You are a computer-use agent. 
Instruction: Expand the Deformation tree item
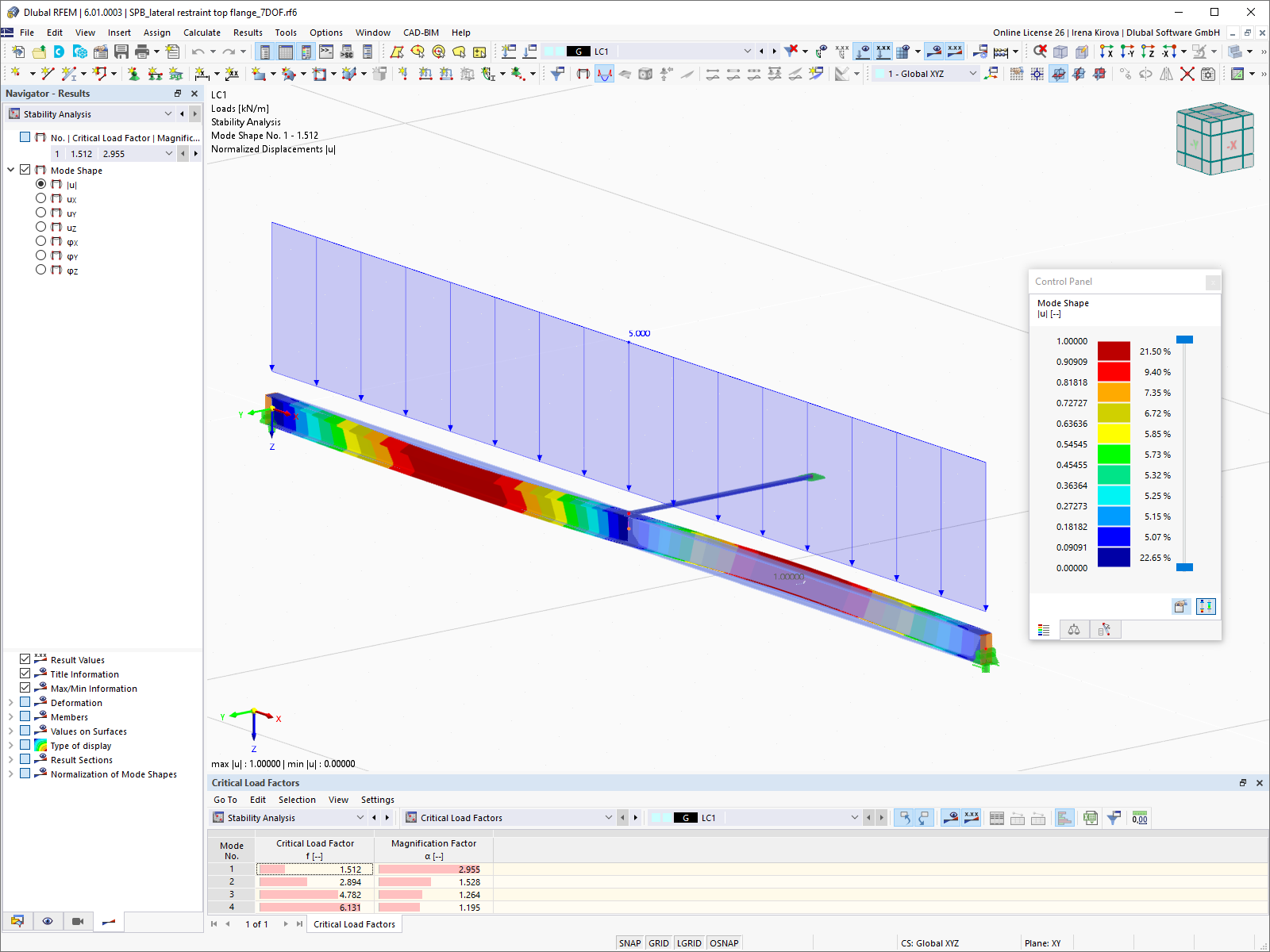pyautogui.click(x=9, y=702)
